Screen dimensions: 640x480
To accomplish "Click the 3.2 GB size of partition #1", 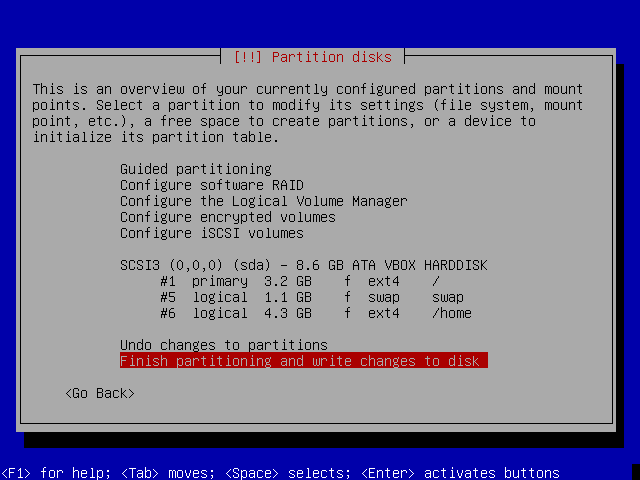I will 287,281.
